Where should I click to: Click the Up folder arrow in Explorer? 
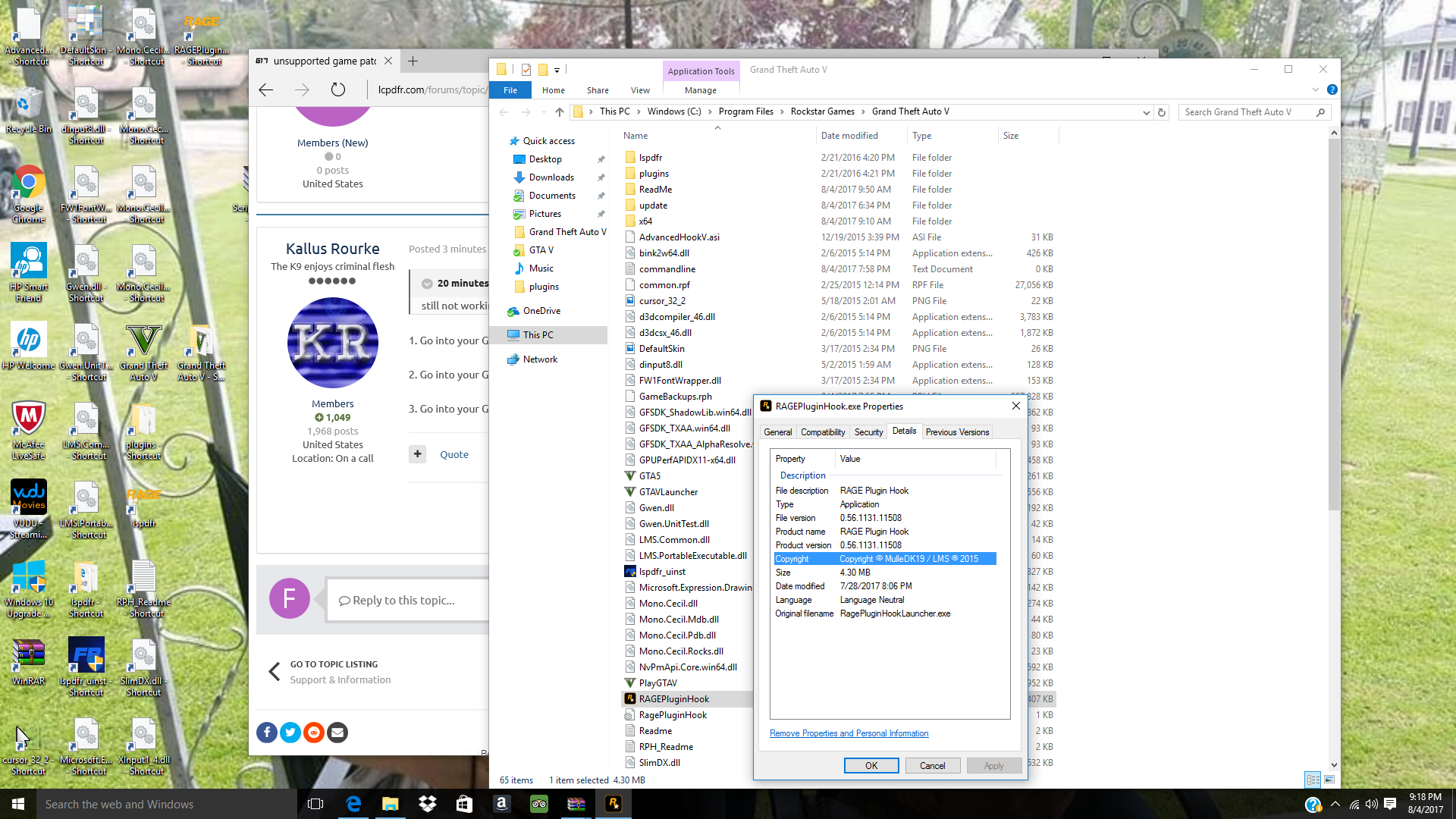560,112
